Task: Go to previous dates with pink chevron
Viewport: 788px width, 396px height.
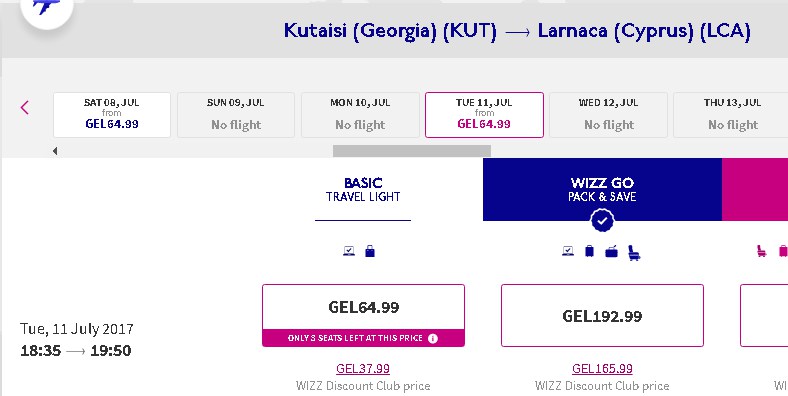Action: [x=25, y=107]
